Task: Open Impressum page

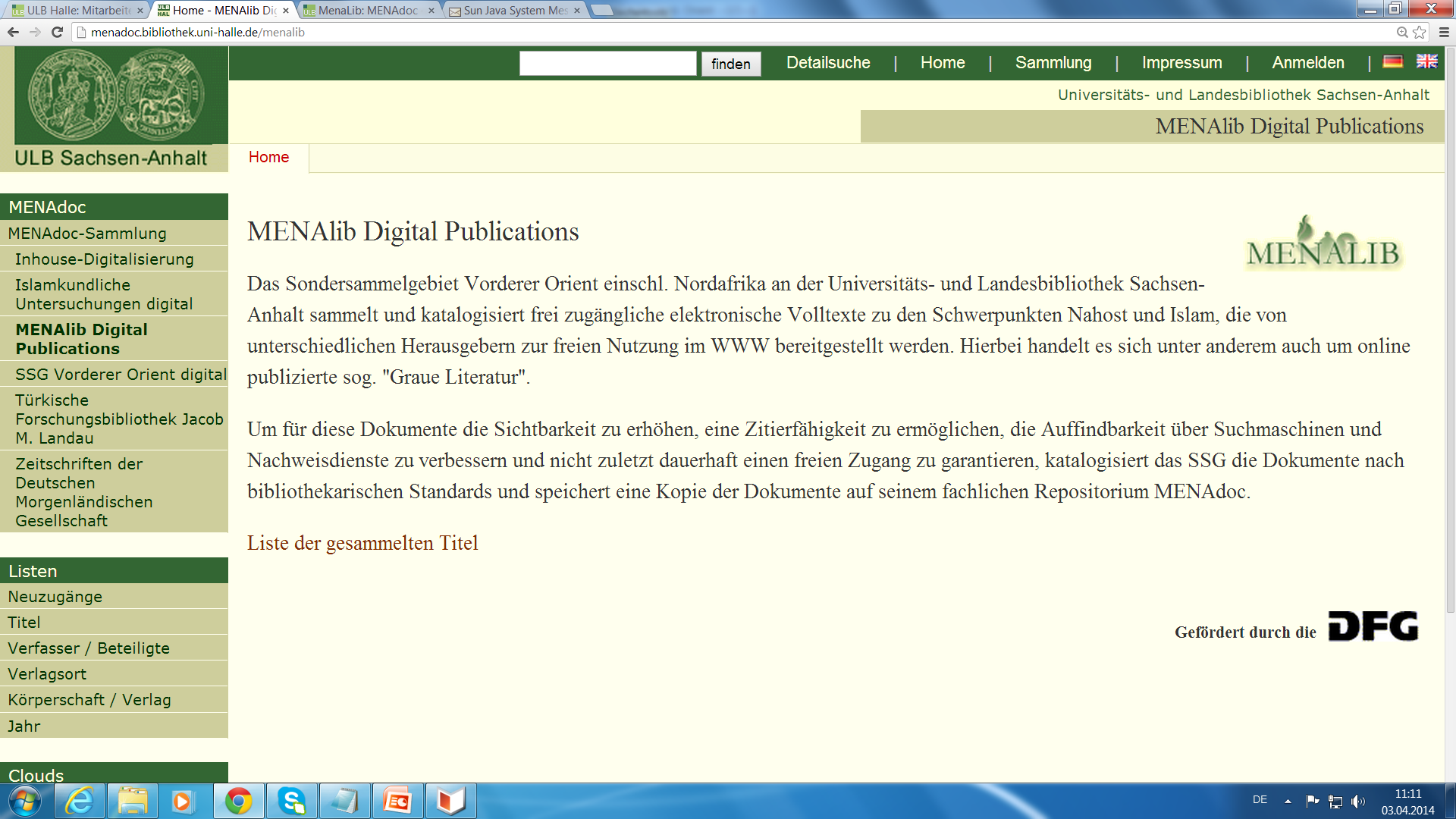Action: tap(1181, 63)
